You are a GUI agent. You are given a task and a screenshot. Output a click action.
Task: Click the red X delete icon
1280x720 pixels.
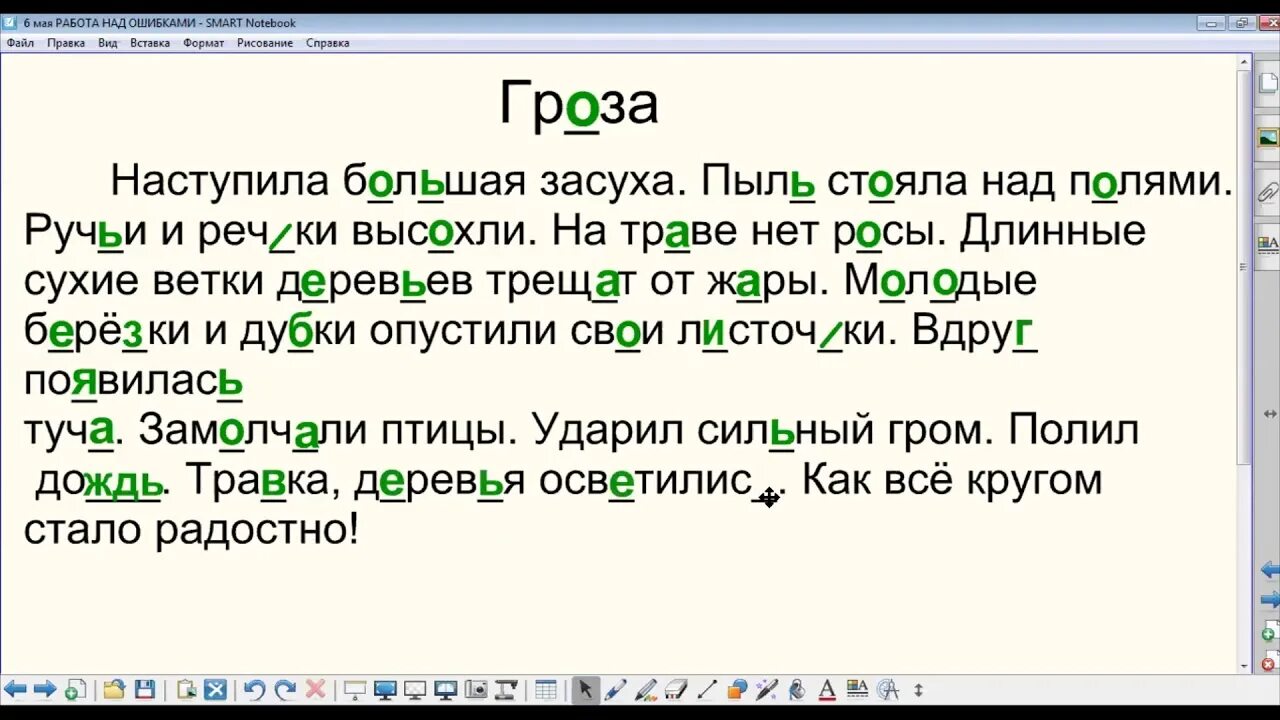(315, 689)
